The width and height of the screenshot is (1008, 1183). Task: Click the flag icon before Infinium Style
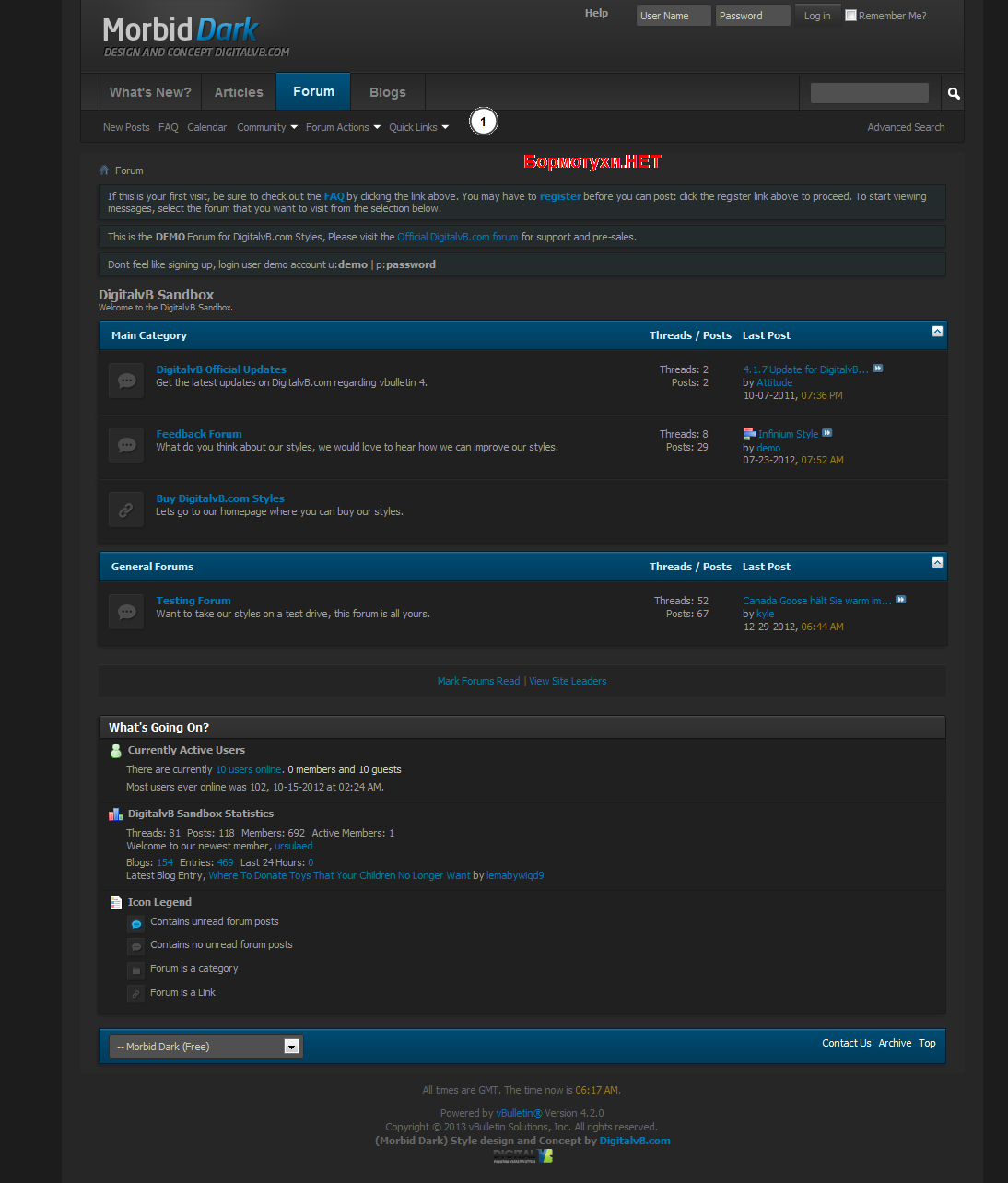click(750, 434)
